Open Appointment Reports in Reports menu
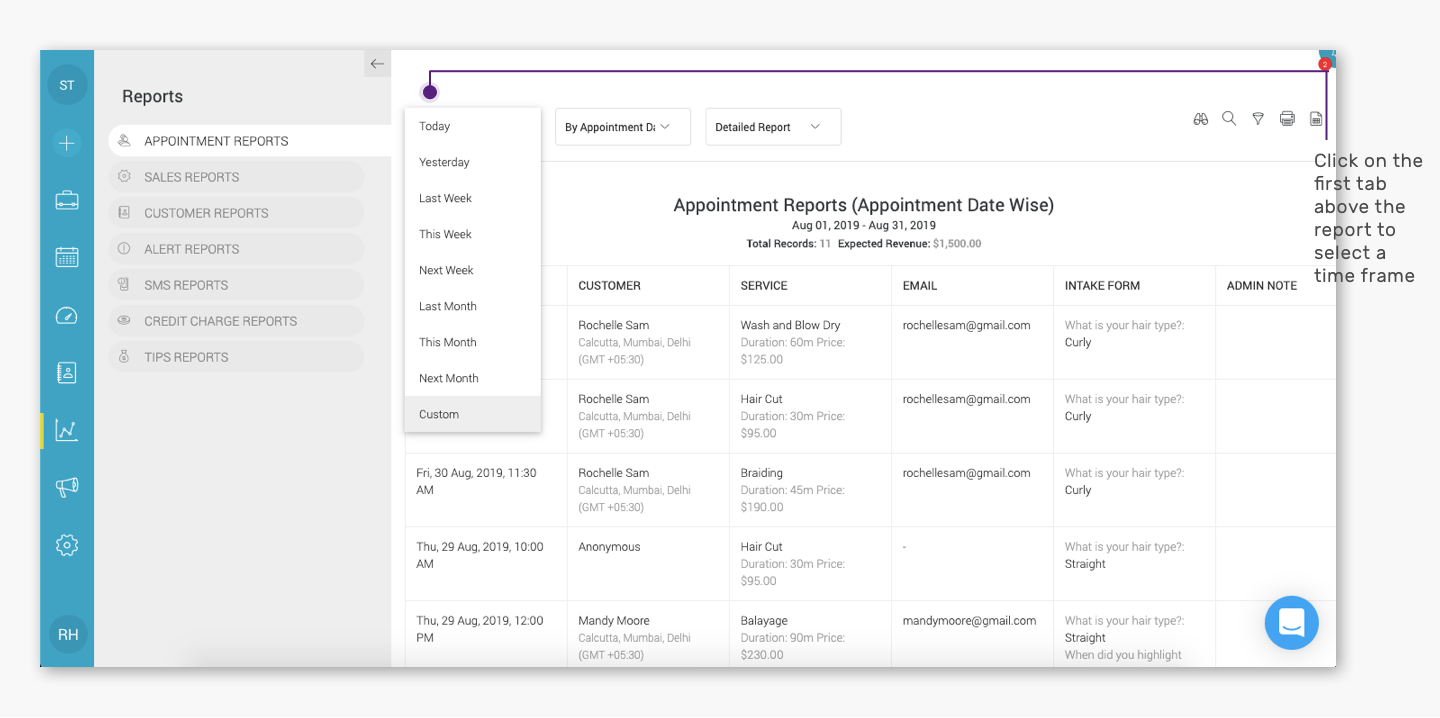Viewport: 1440px width, 718px height. tap(249, 141)
